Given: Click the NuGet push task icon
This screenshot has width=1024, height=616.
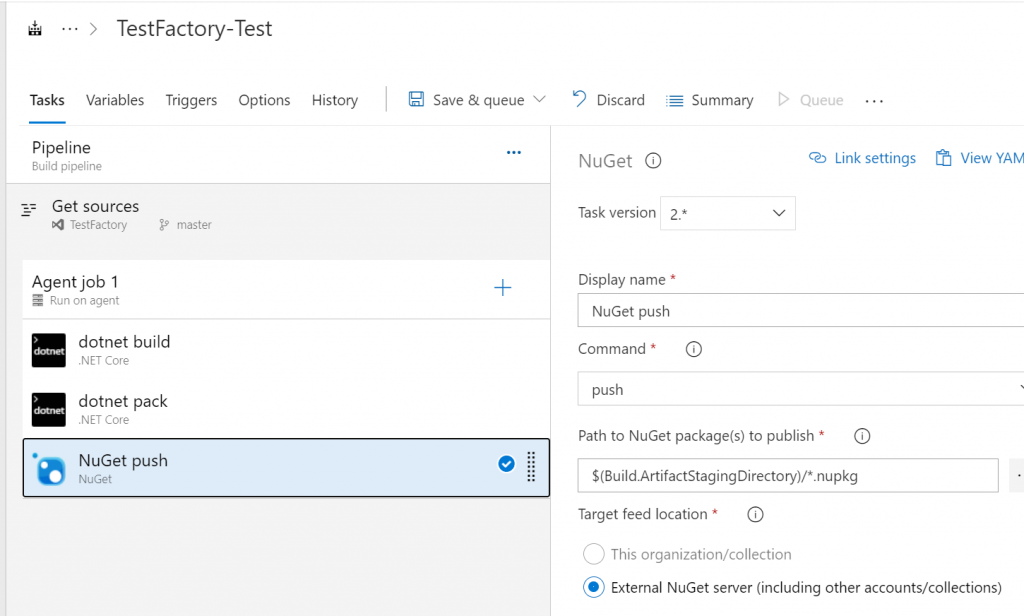Looking at the screenshot, I should pyautogui.click(x=49, y=468).
